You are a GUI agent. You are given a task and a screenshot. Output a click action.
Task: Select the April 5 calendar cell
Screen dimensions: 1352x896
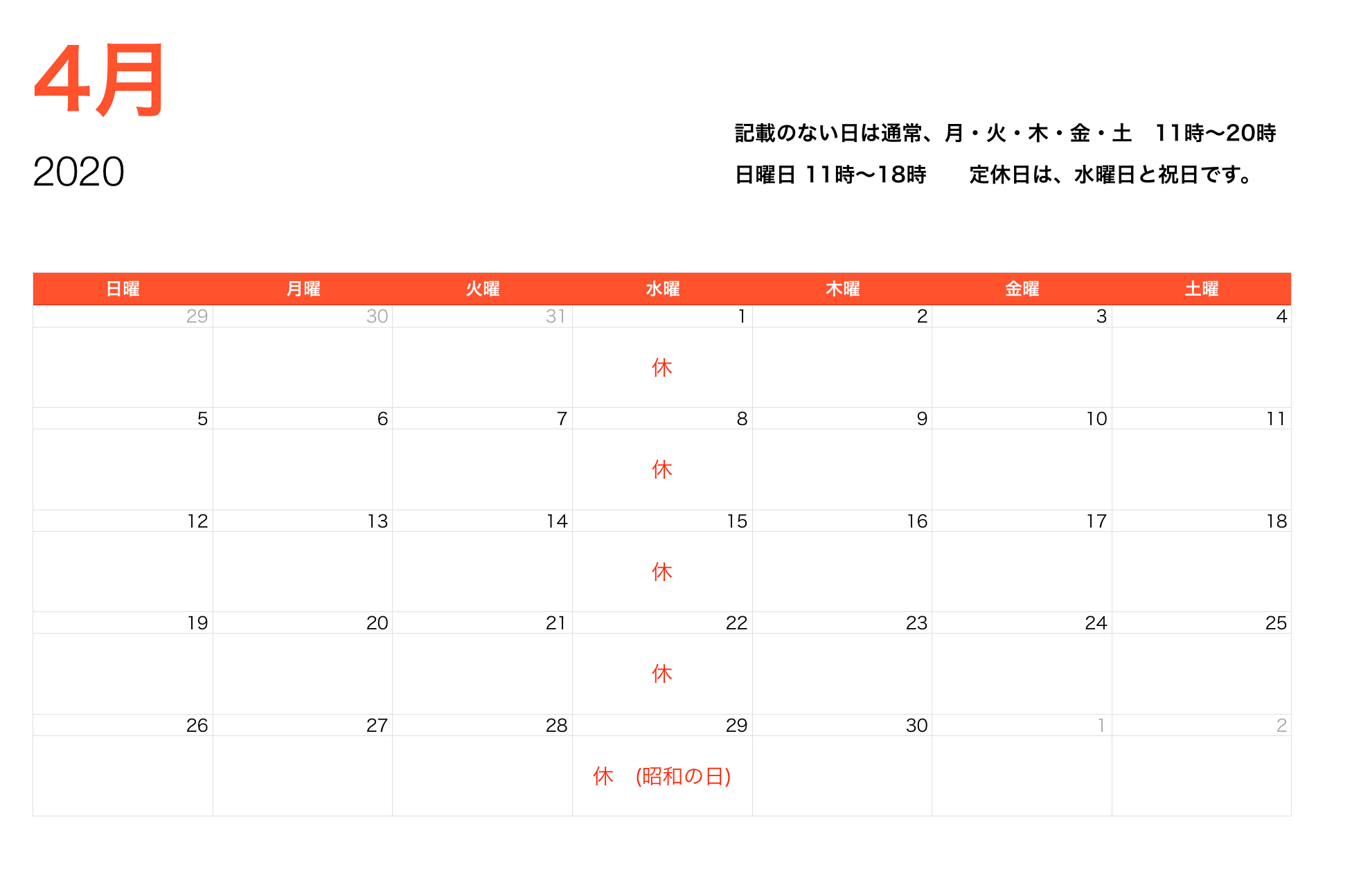click(x=123, y=457)
